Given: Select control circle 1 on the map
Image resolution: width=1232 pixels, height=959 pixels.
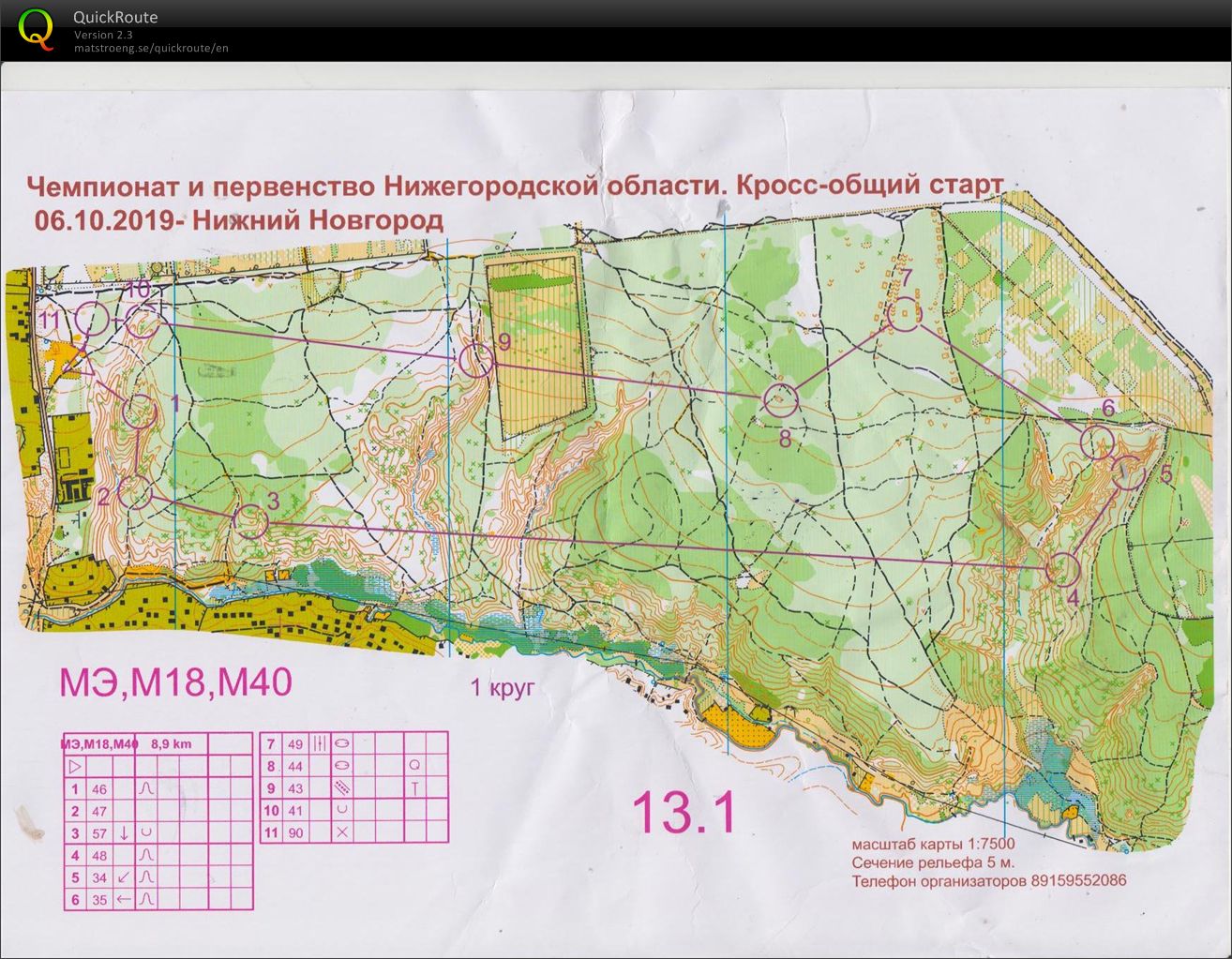Looking at the screenshot, I should pyautogui.click(x=141, y=411).
